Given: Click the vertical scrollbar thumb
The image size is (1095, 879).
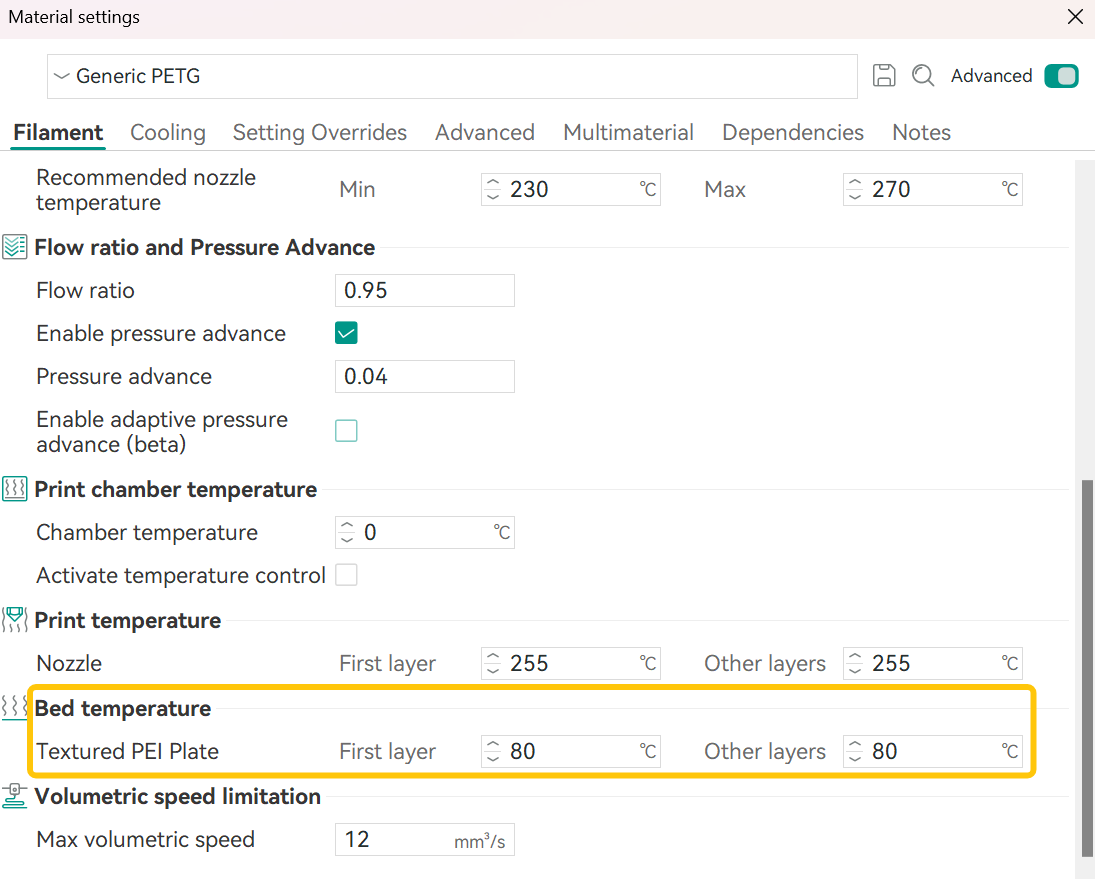Looking at the screenshot, I should pyautogui.click(x=1086, y=665).
